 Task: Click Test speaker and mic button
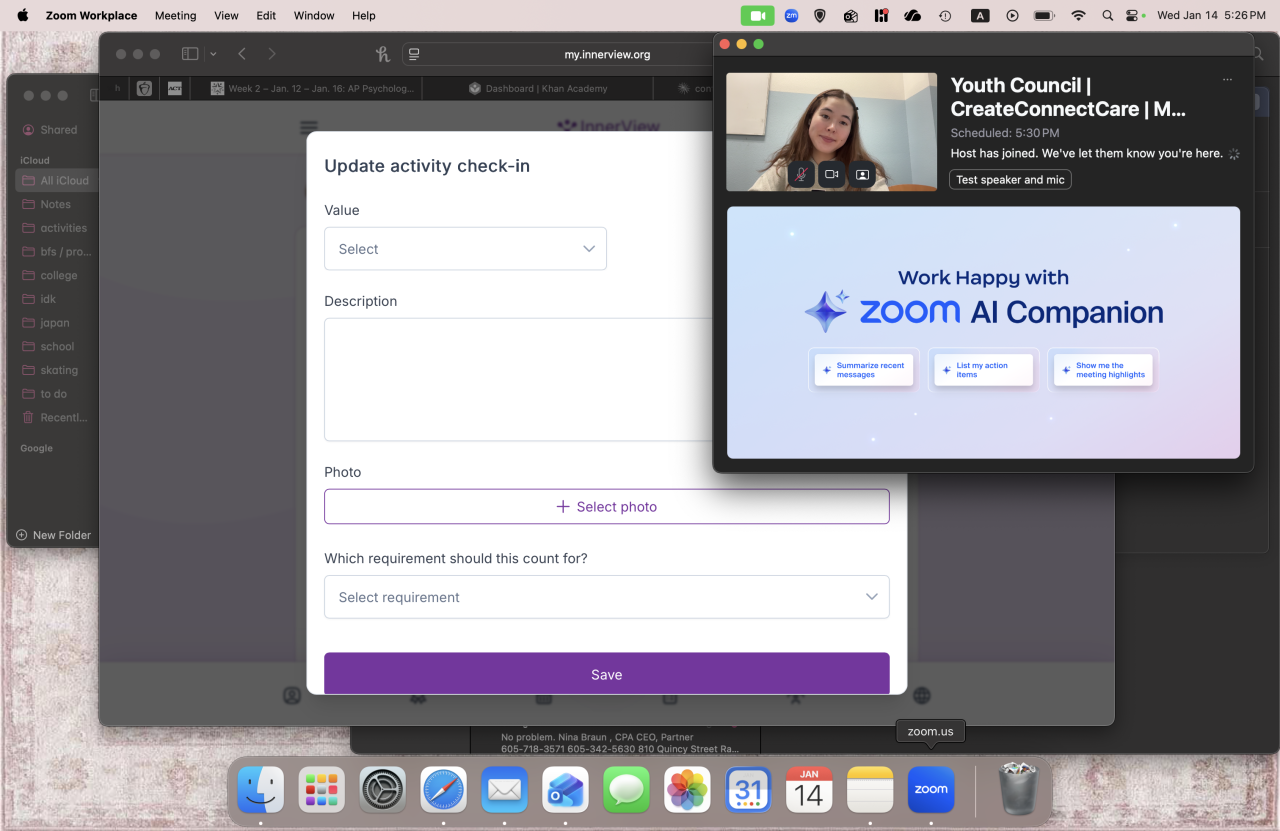pos(1010,180)
